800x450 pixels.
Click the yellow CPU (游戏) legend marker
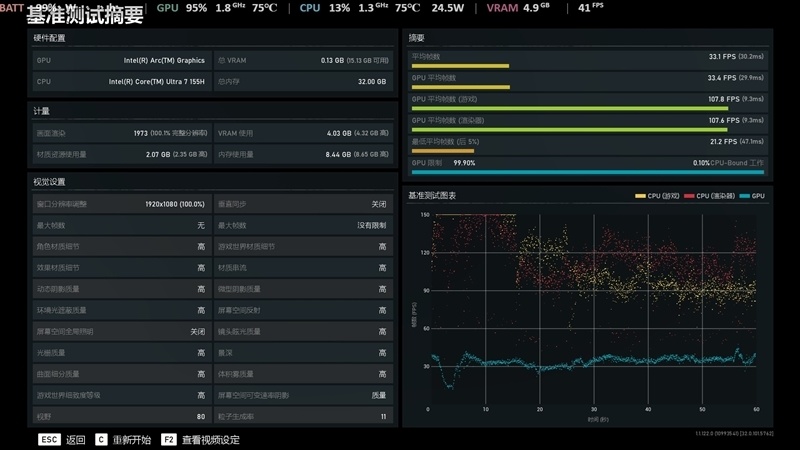click(x=640, y=196)
